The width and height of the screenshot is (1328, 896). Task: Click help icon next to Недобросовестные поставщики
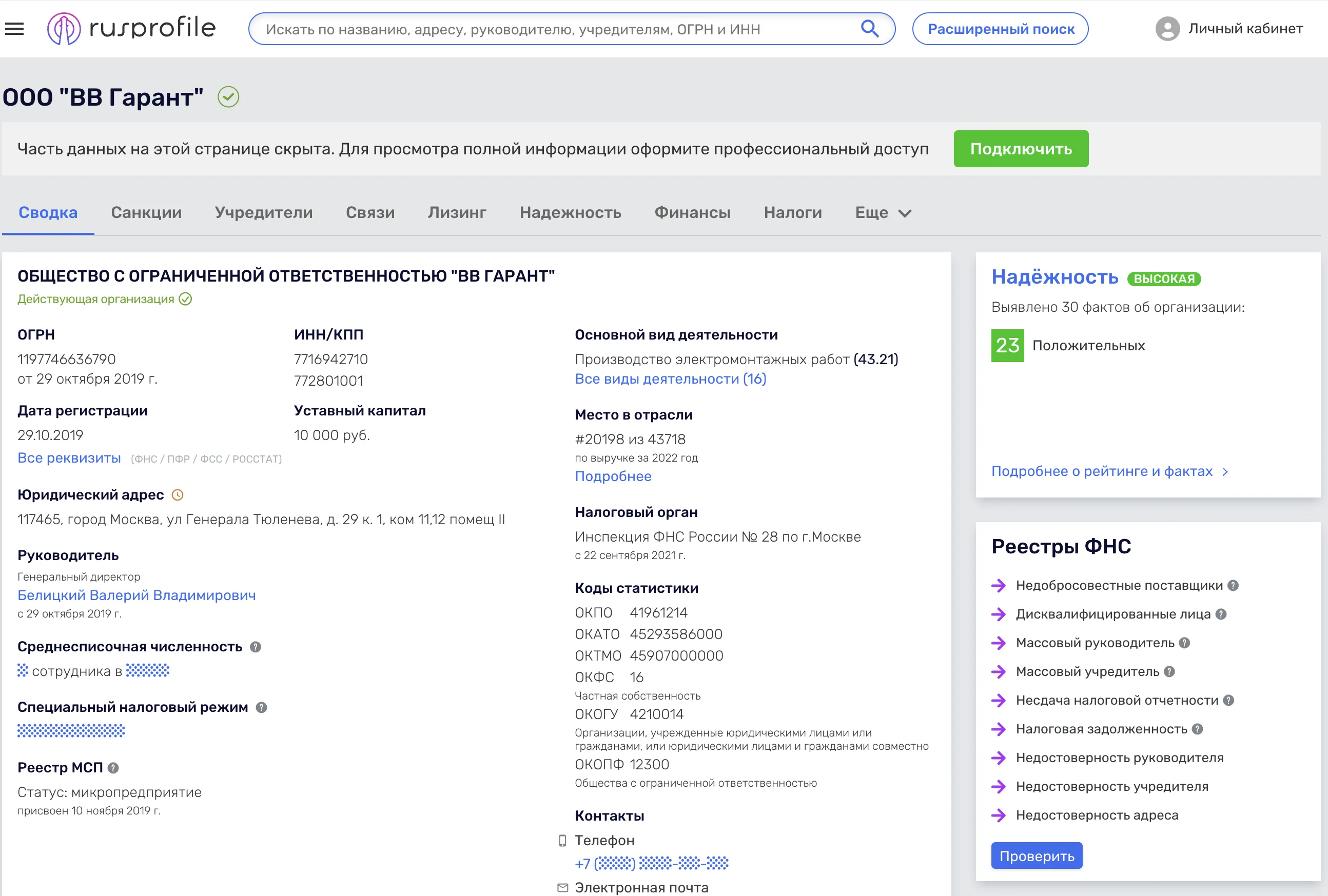[x=1233, y=585]
